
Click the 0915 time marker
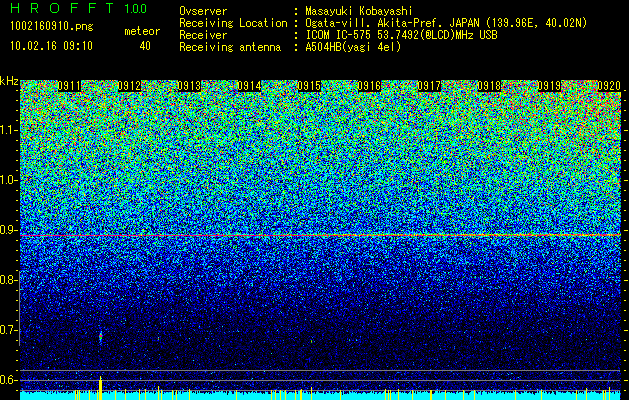click(309, 86)
